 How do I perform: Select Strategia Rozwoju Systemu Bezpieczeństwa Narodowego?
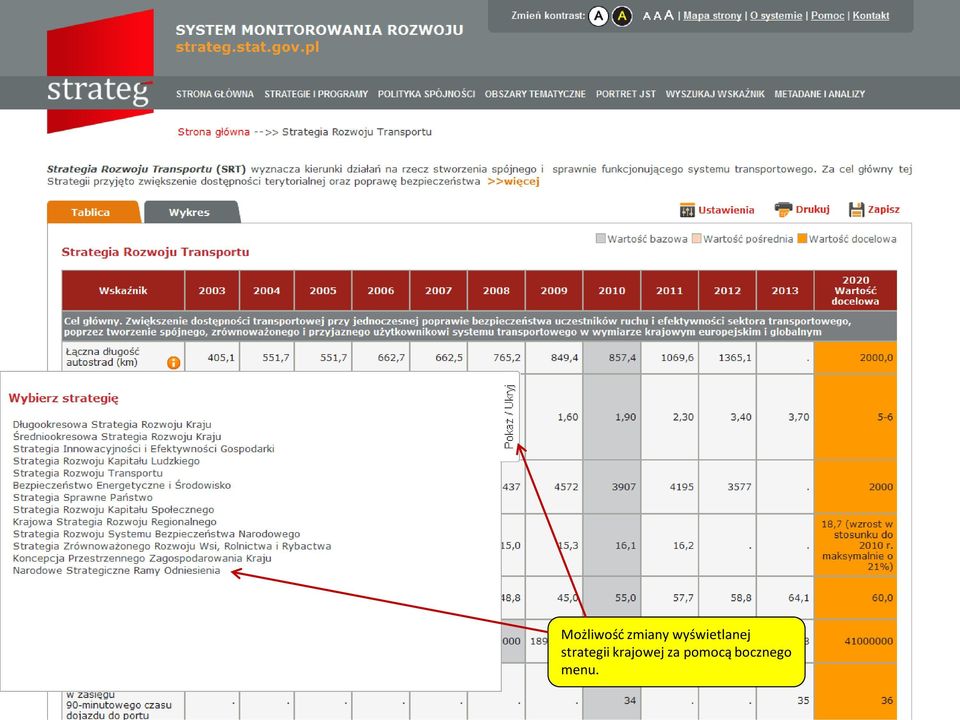(156, 534)
